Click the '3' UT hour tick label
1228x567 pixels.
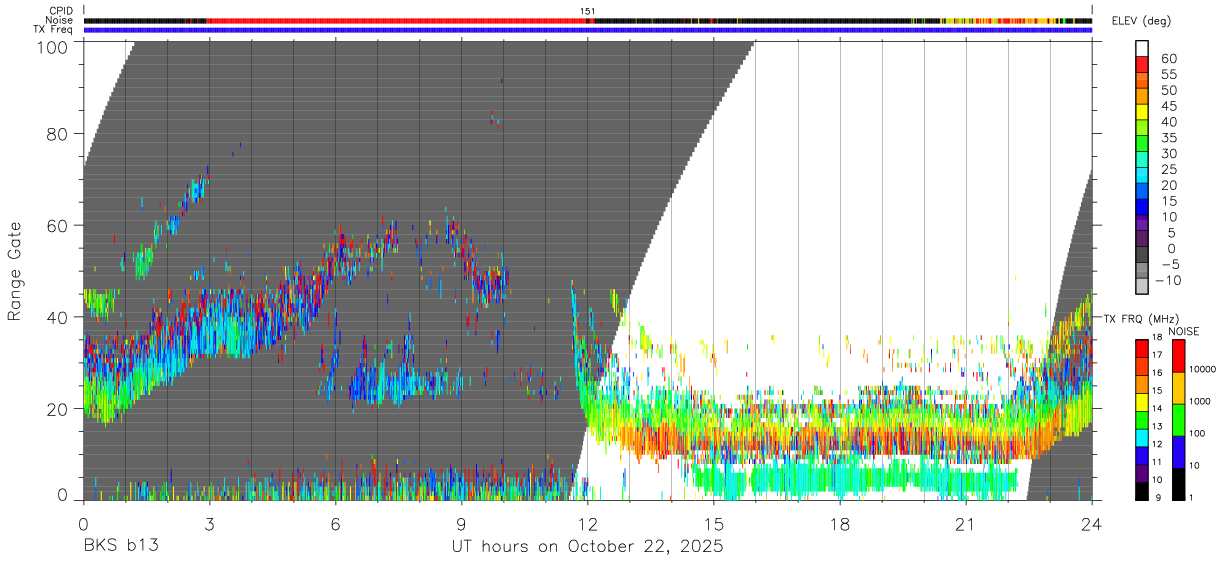[x=209, y=523]
